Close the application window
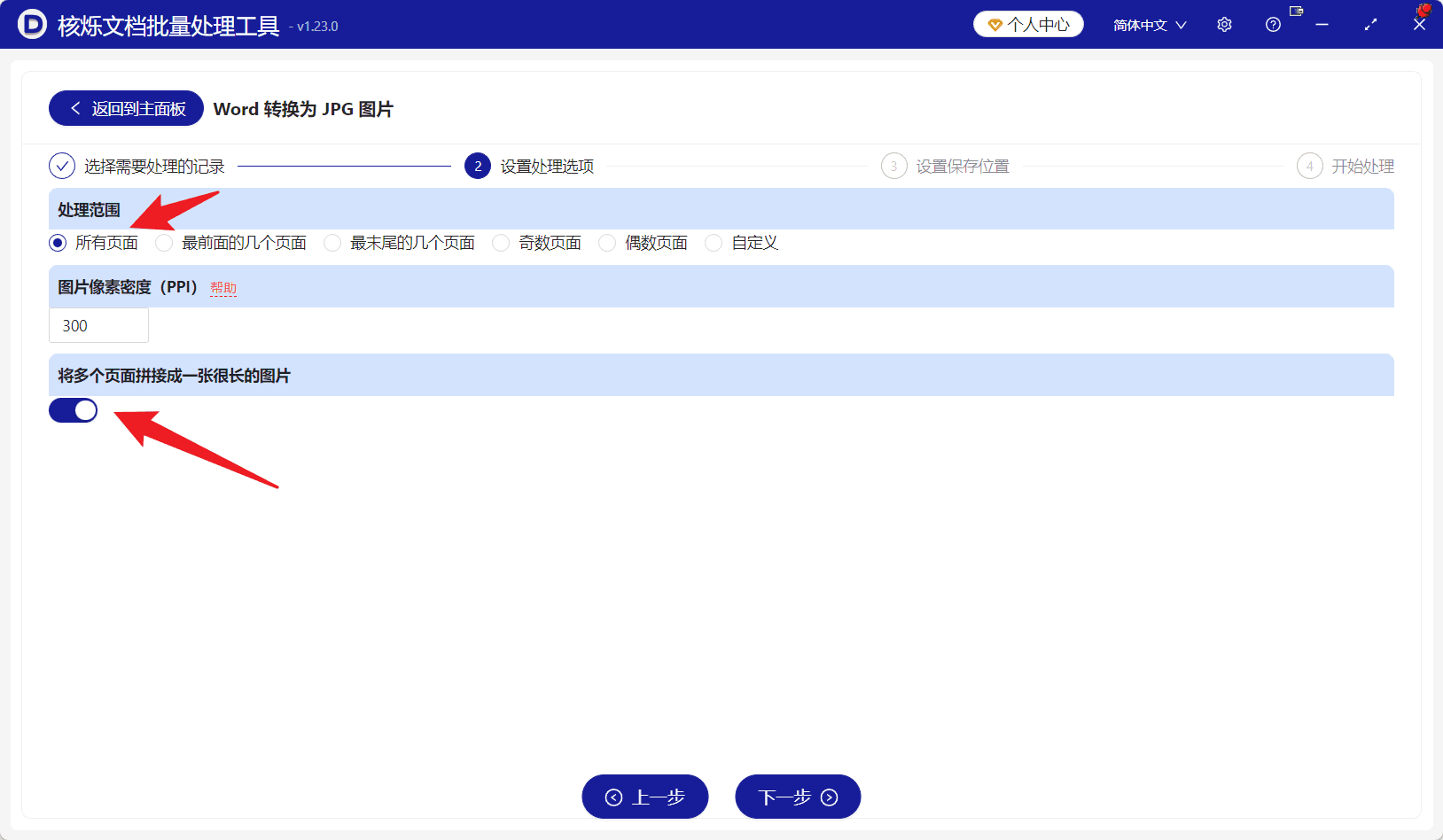Viewport: 1443px width, 840px height. [x=1419, y=25]
